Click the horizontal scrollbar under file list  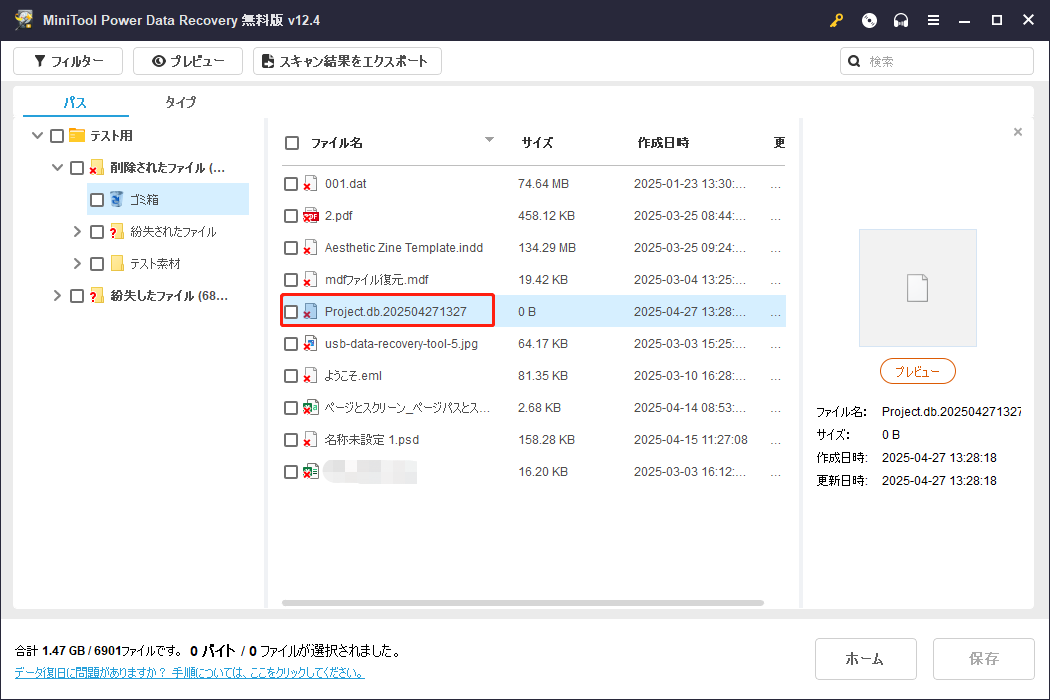(x=522, y=603)
